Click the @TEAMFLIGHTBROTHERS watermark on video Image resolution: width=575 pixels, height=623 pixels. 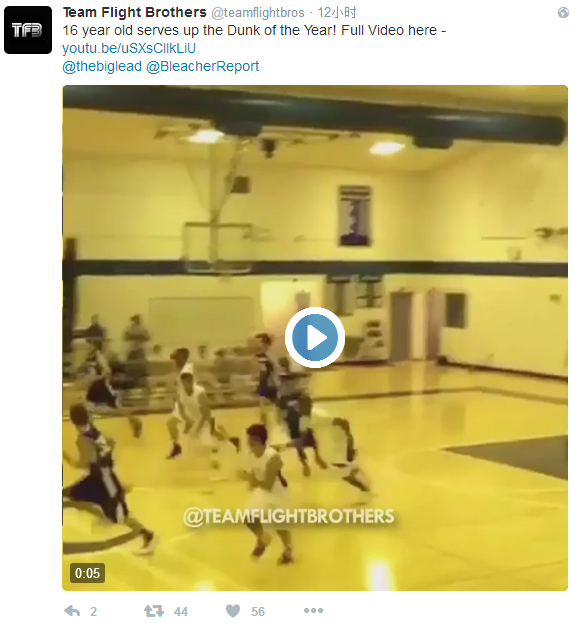click(288, 517)
